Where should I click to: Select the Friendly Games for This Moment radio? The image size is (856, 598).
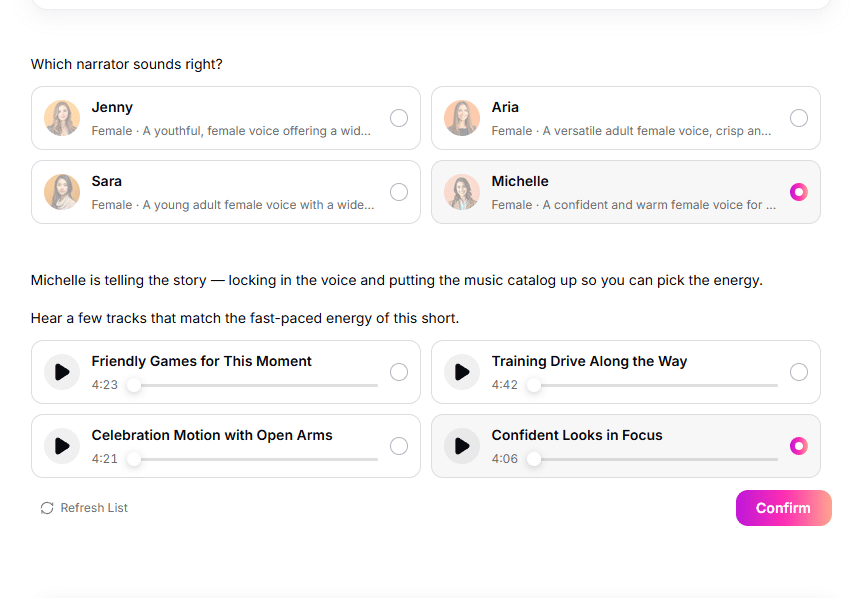399,372
